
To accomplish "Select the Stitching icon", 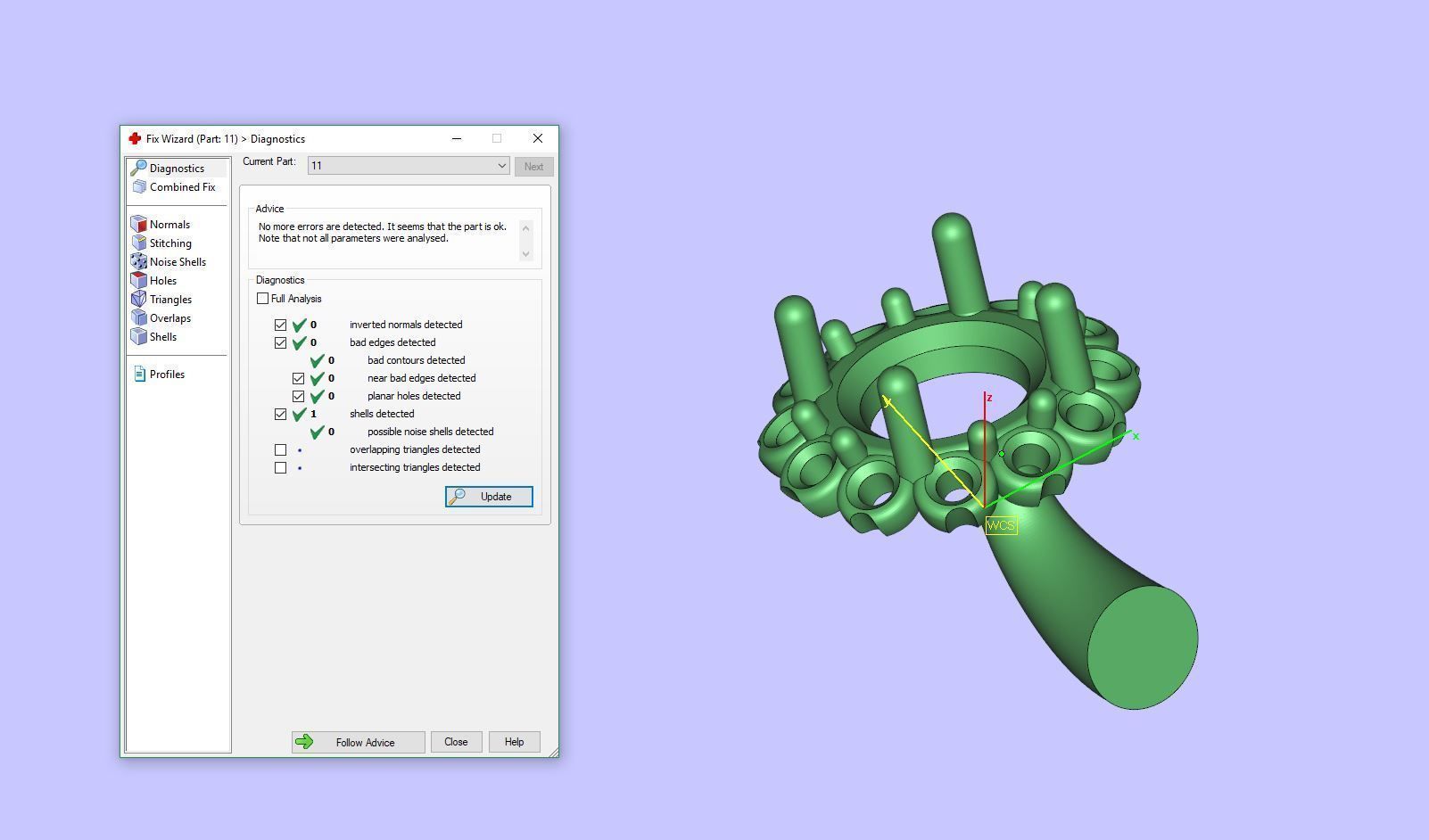I will [x=138, y=243].
